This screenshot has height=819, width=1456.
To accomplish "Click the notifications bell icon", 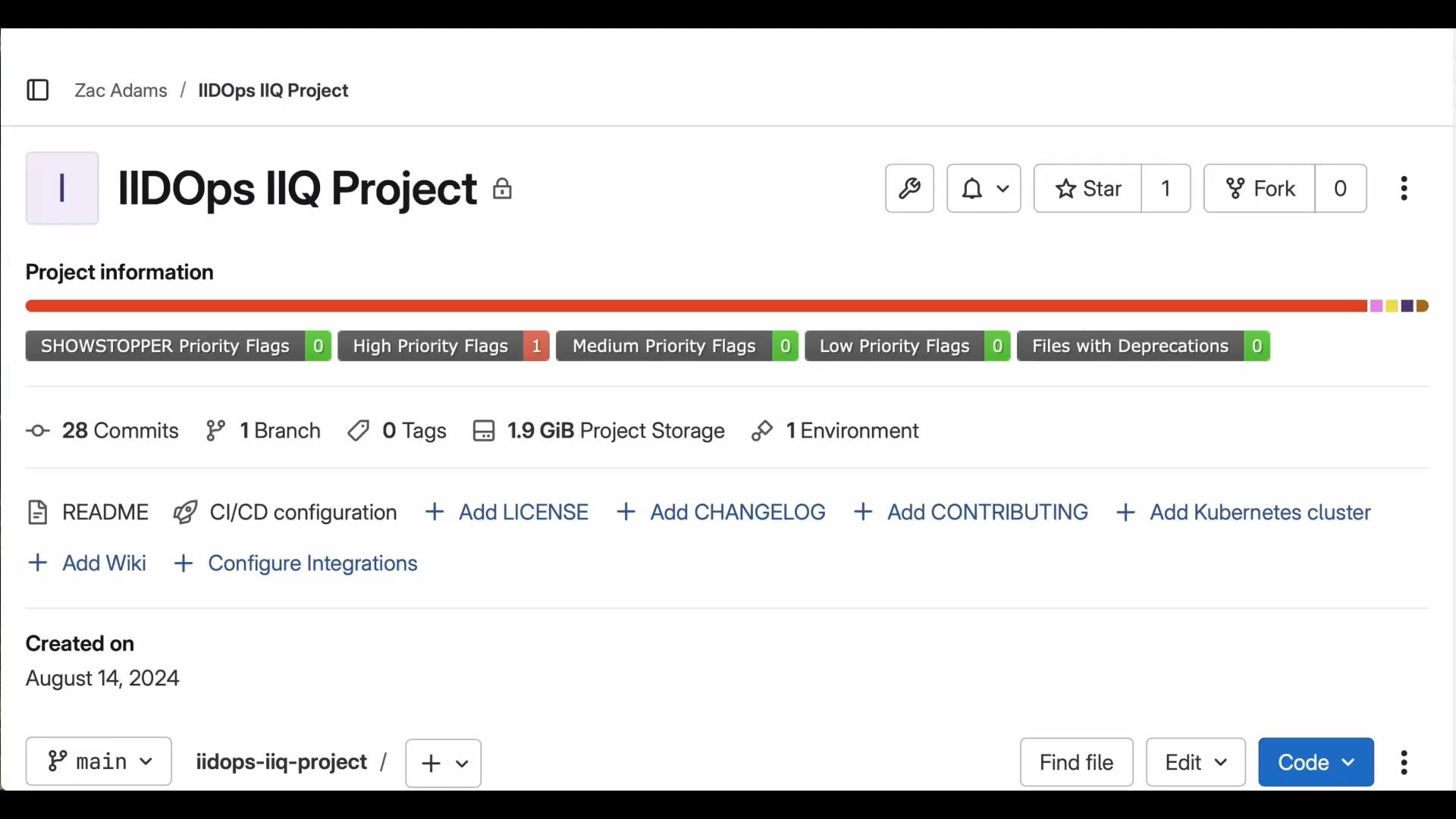I will [x=974, y=188].
